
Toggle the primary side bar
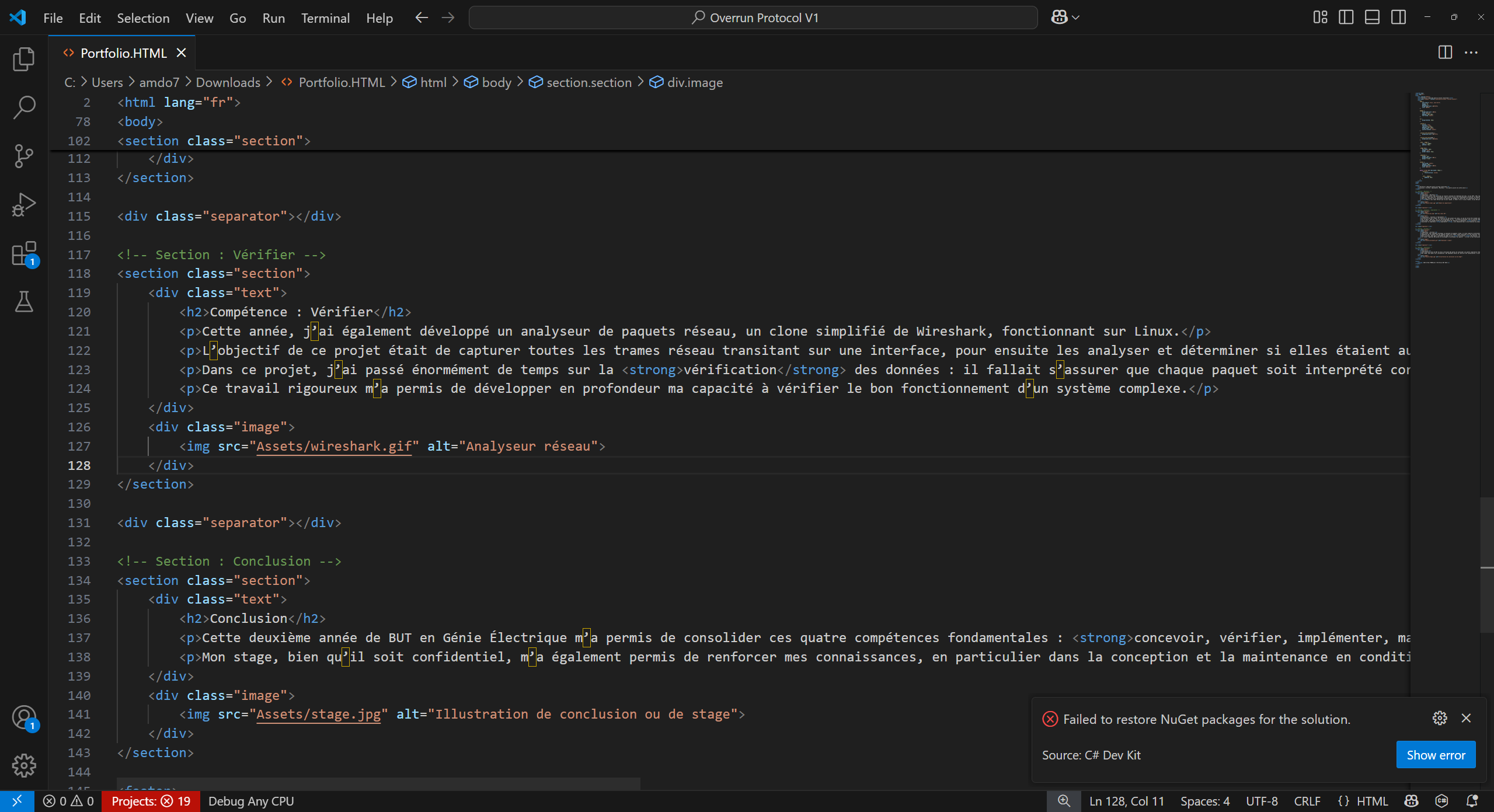(x=1346, y=18)
